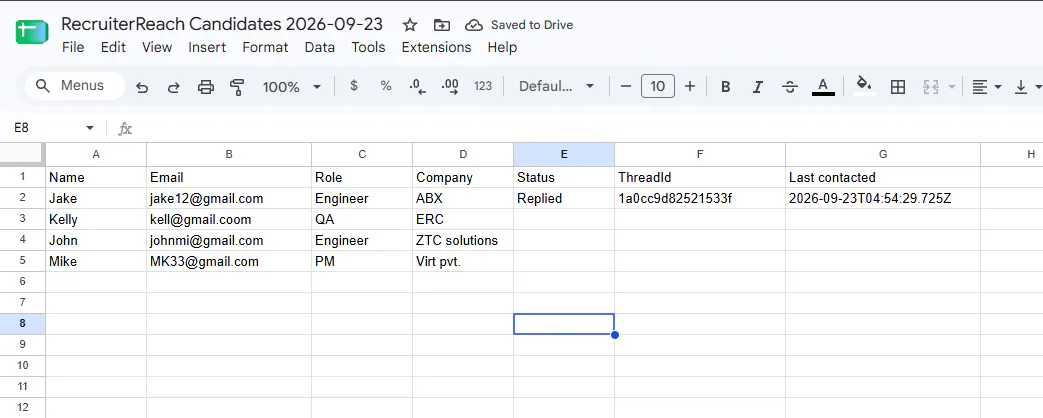Viewport: 1043px width, 418px height.
Task: Decrease font size with minus button
Action: 625,86
